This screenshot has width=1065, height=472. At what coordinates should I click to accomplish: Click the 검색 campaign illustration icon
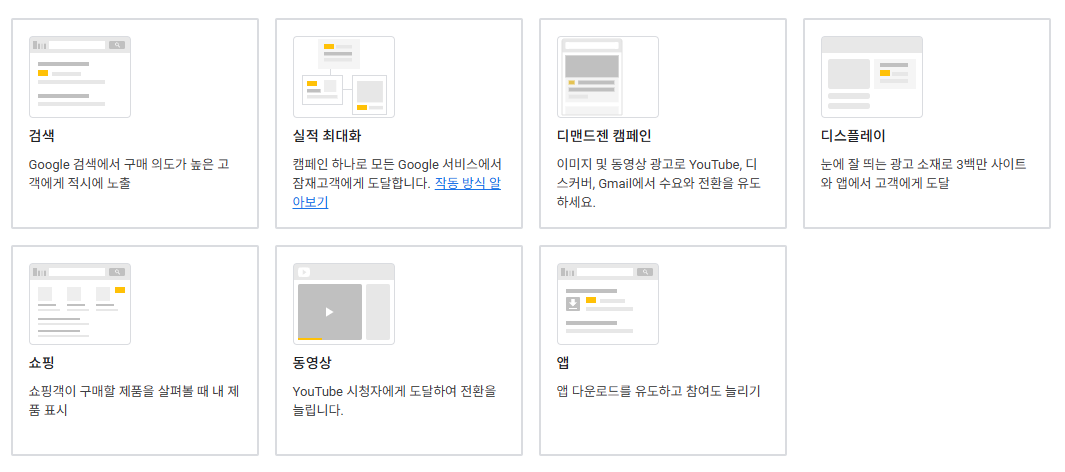pyautogui.click(x=80, y=77)
